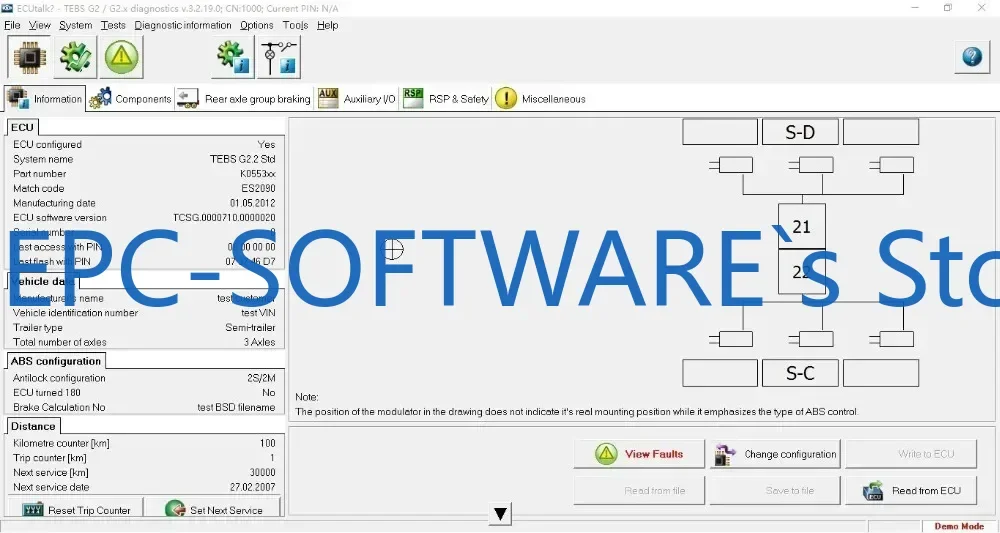Viewport: 1000px width, 533px height.
Task: Switch to the Auxiliary I/O tab
Action: click(357, 99)
